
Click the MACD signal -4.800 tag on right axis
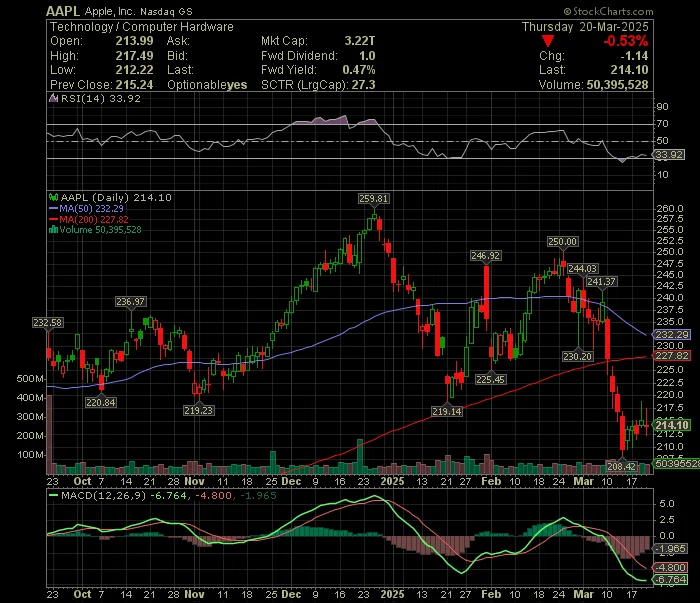(x=671, y=567)
